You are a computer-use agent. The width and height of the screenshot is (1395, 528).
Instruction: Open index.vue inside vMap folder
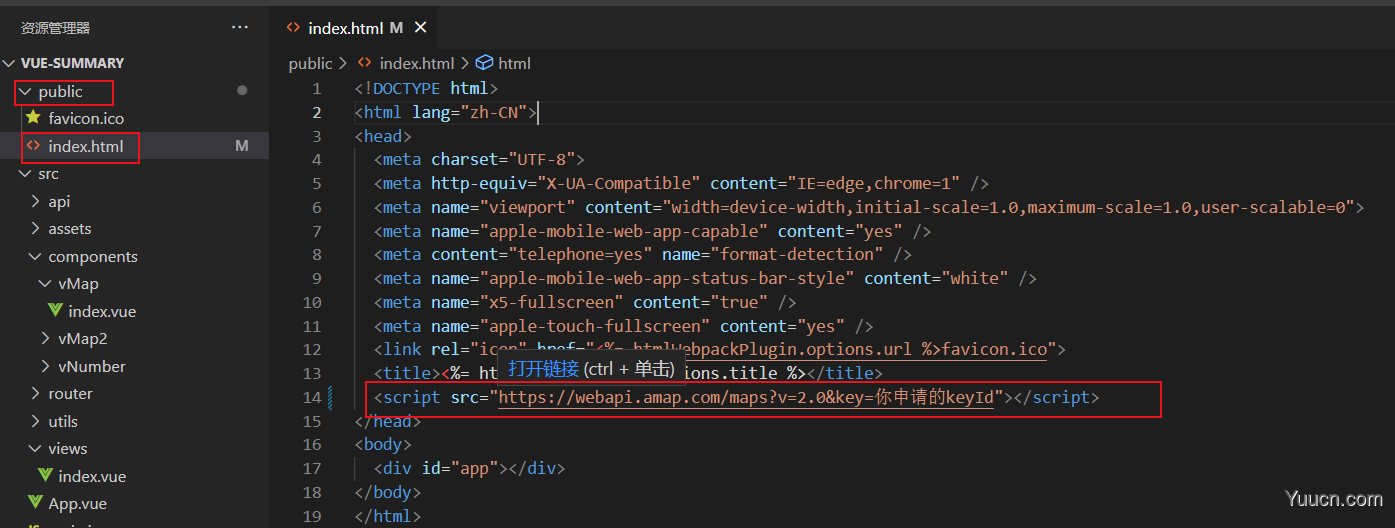102,311
